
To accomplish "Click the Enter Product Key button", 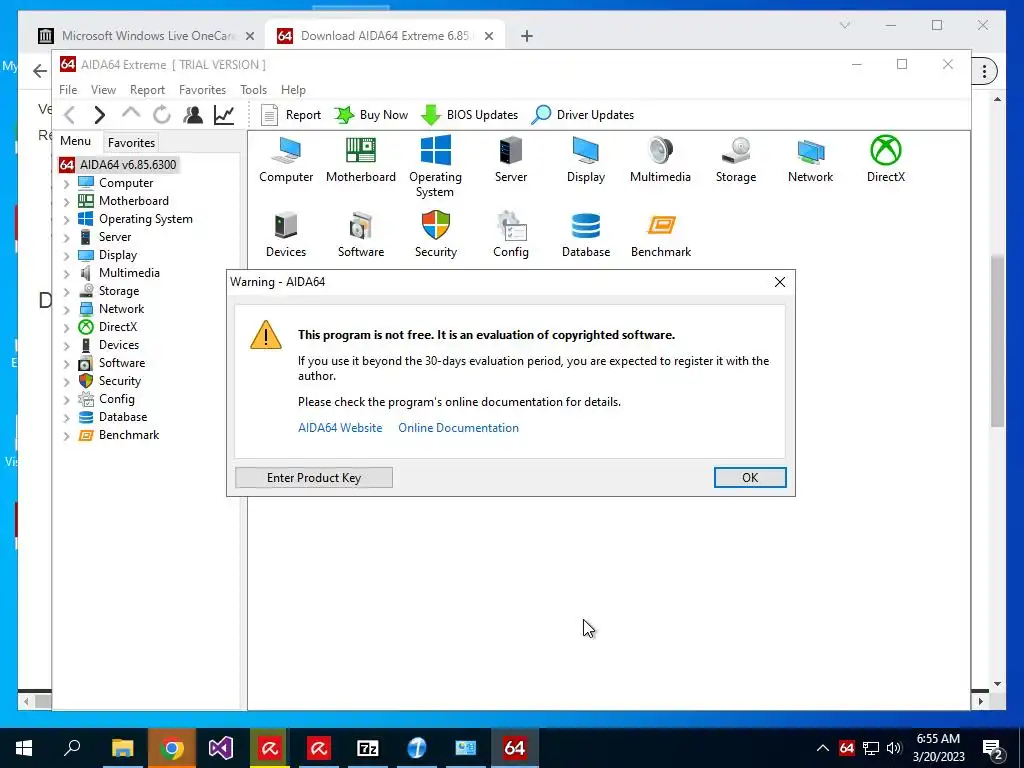I will (313, 477).
